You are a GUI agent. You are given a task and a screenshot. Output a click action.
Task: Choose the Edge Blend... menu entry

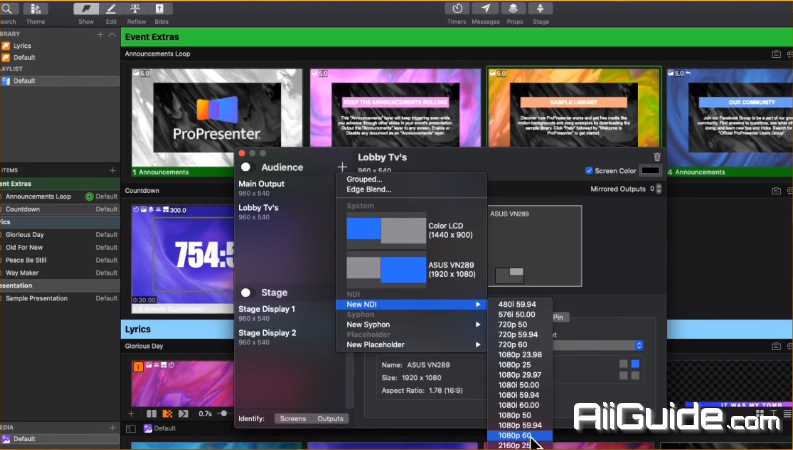(x=369, y=189)
